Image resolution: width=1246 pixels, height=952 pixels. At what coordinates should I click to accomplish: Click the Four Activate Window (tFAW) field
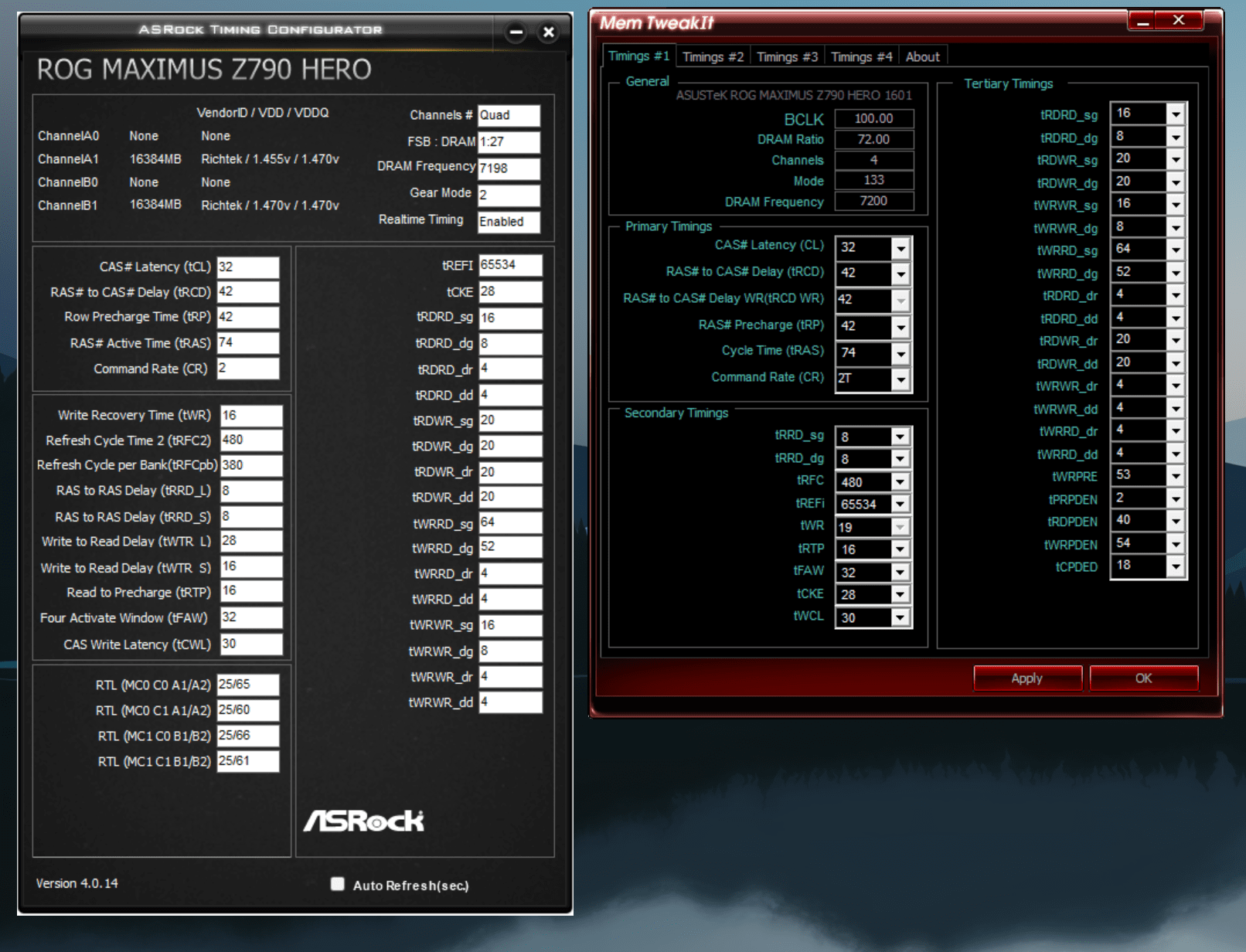click(251, 617)
